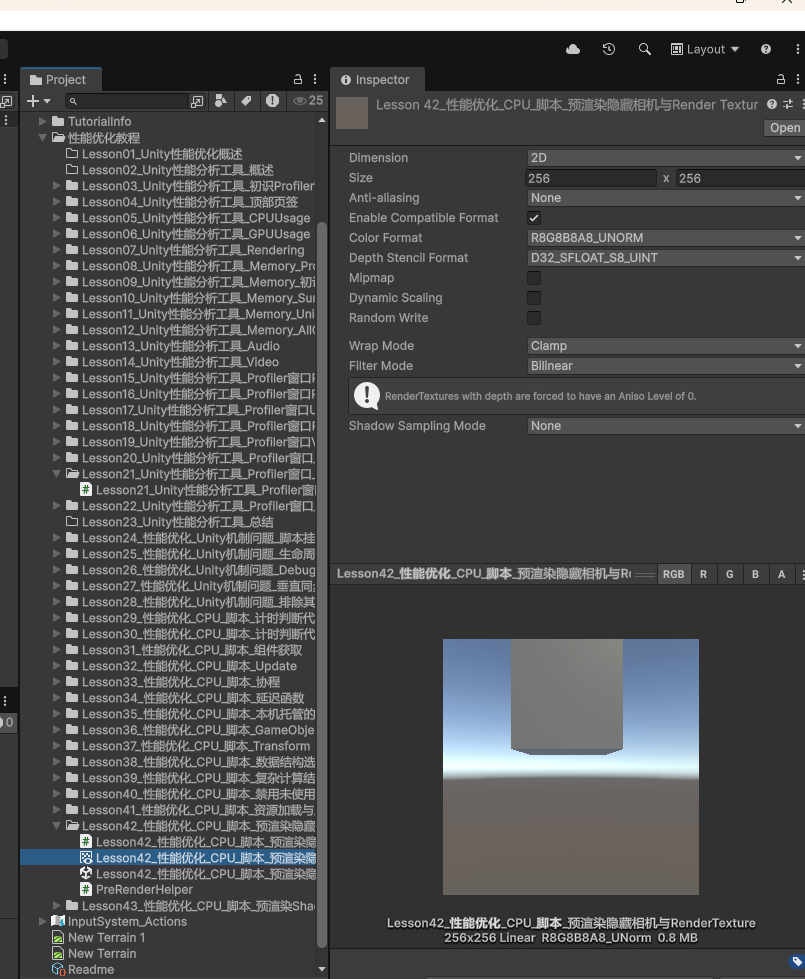Screen dimensions: 805x979
Task: Open Unity cloud services icon
Action: (573, 49)
